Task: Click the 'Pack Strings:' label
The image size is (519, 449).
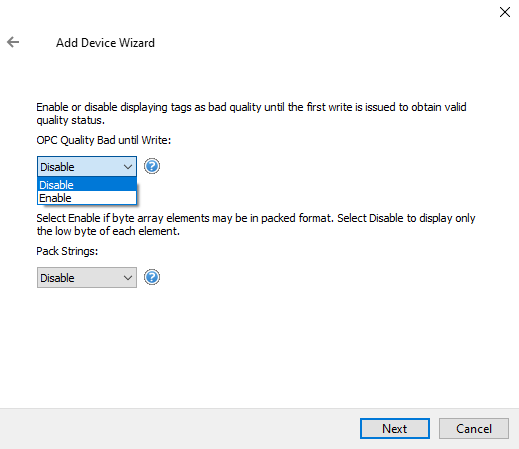Action: click(67, 251)
